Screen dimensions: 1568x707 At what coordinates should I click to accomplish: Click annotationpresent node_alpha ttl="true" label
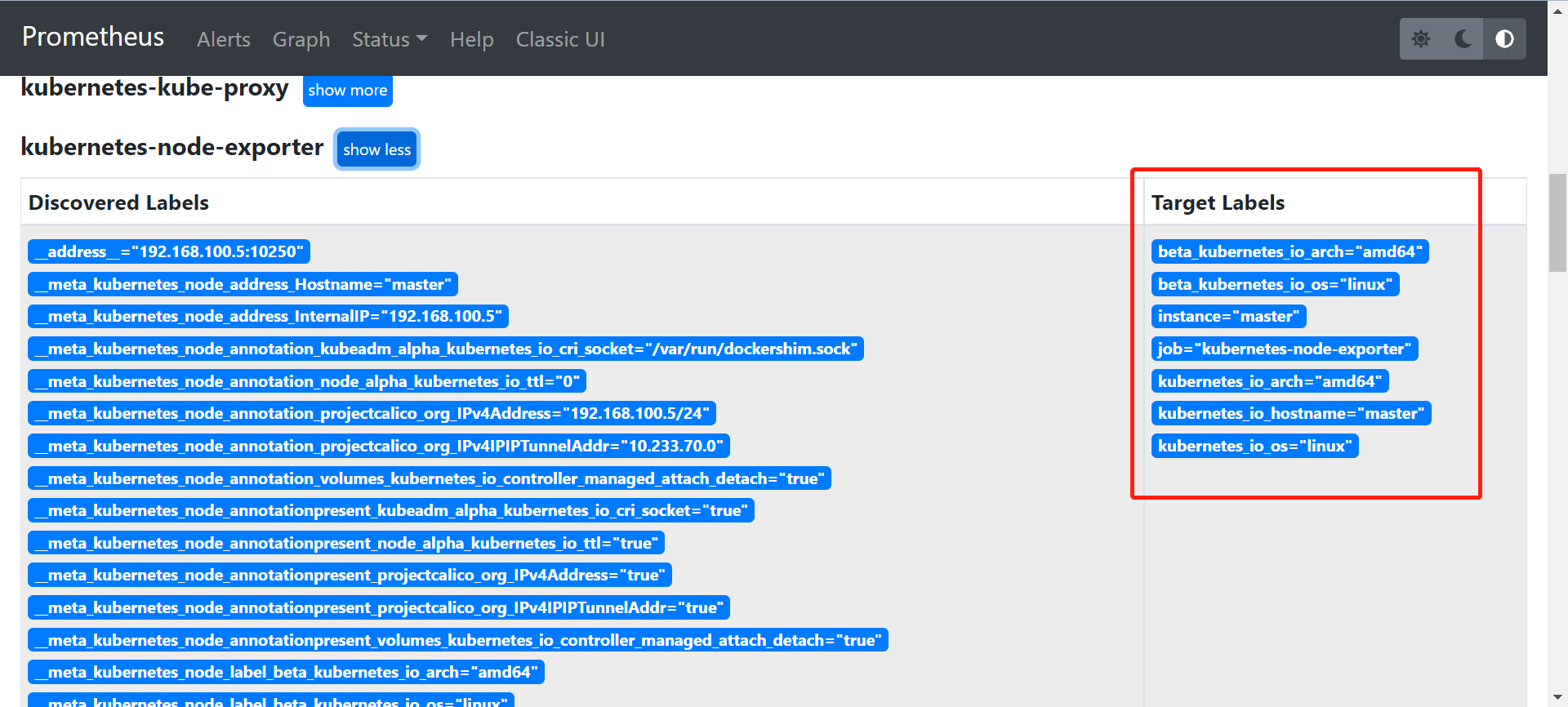[346, 543]
